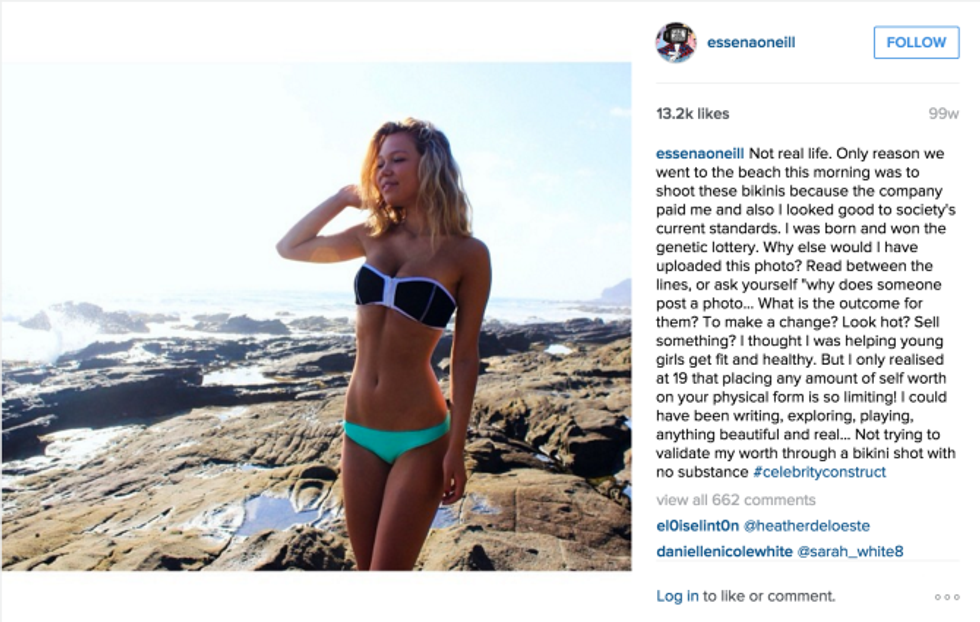980x622 pixels.
Task: Click the 99w post timestamp
Action: click(x=944, y=114)
